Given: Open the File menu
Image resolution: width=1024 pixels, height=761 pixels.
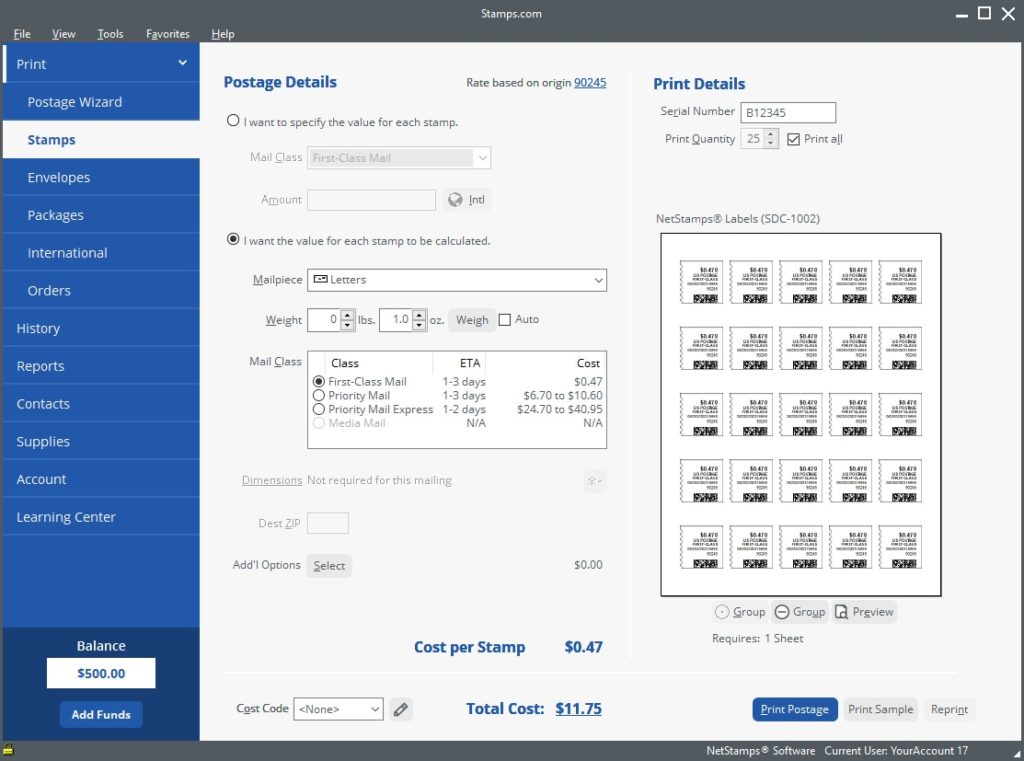Looking at the screenshot, I should pyautogui.click(x=22, y=34).
